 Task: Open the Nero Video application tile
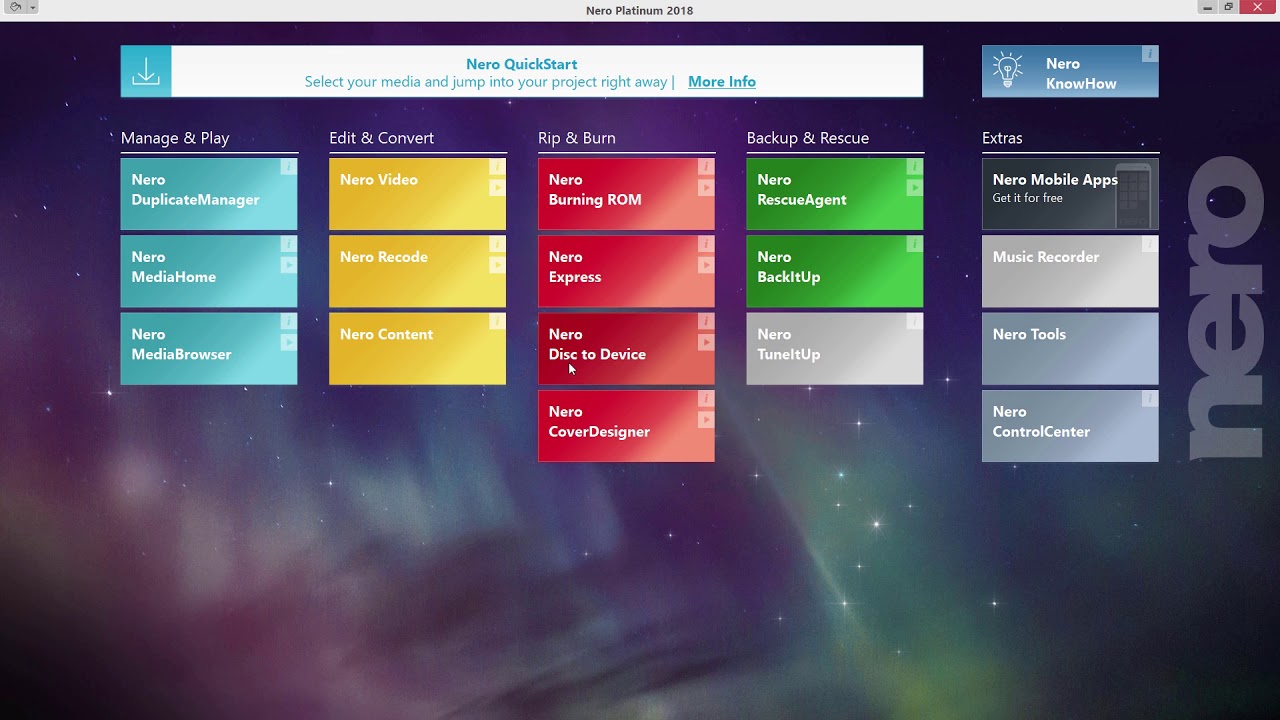417,194
